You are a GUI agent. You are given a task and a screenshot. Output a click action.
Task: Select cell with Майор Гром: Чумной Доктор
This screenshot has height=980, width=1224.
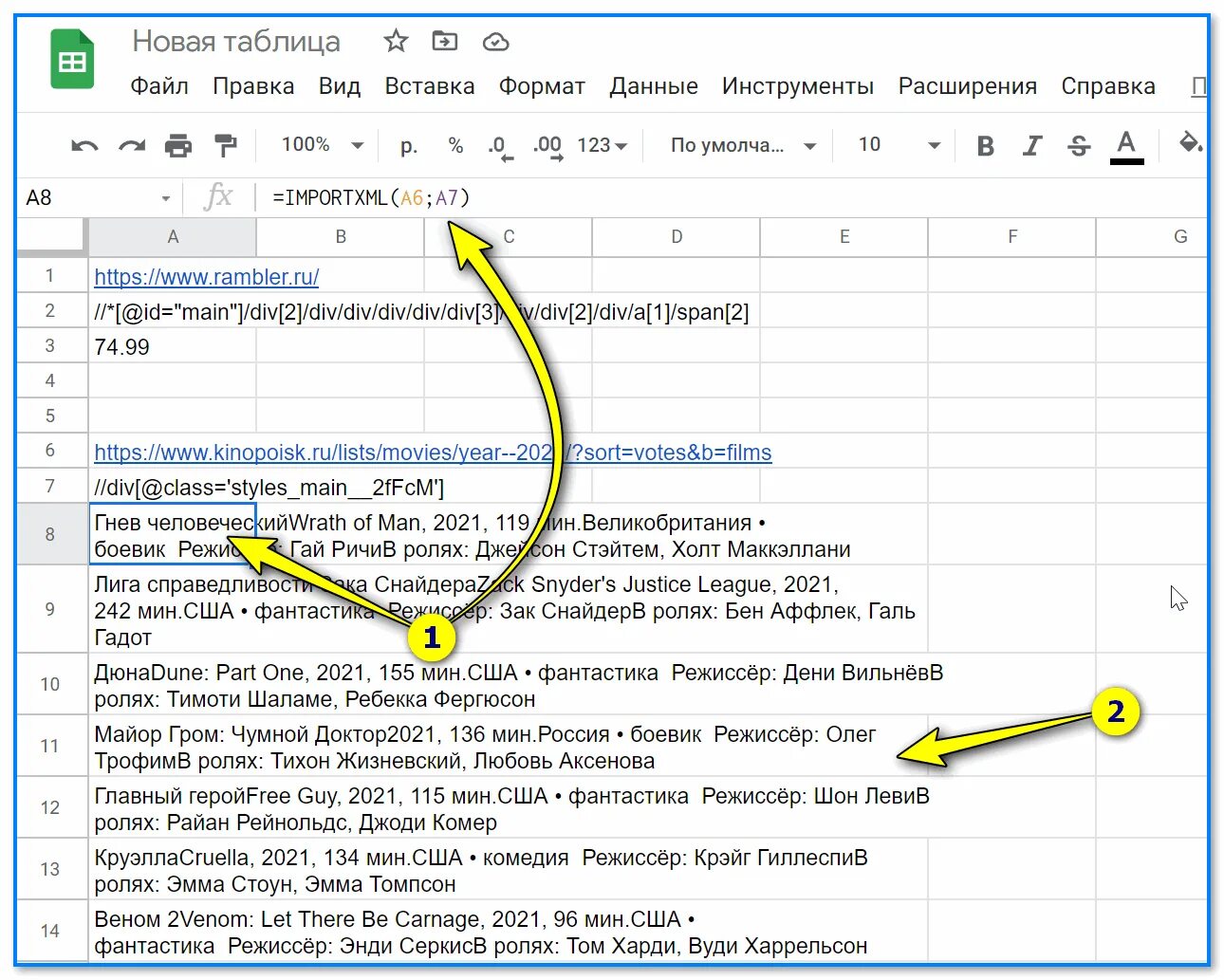(x=173, y=747)
